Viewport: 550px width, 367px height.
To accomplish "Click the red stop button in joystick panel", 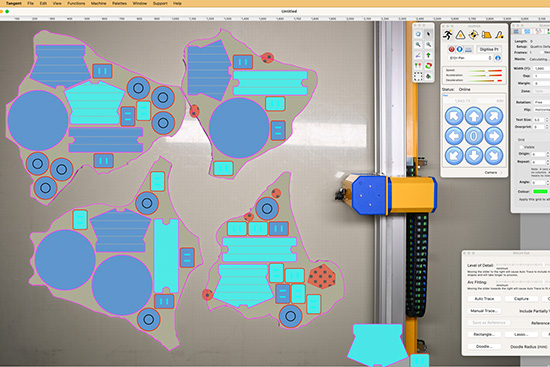I will [x=451, y=49].
